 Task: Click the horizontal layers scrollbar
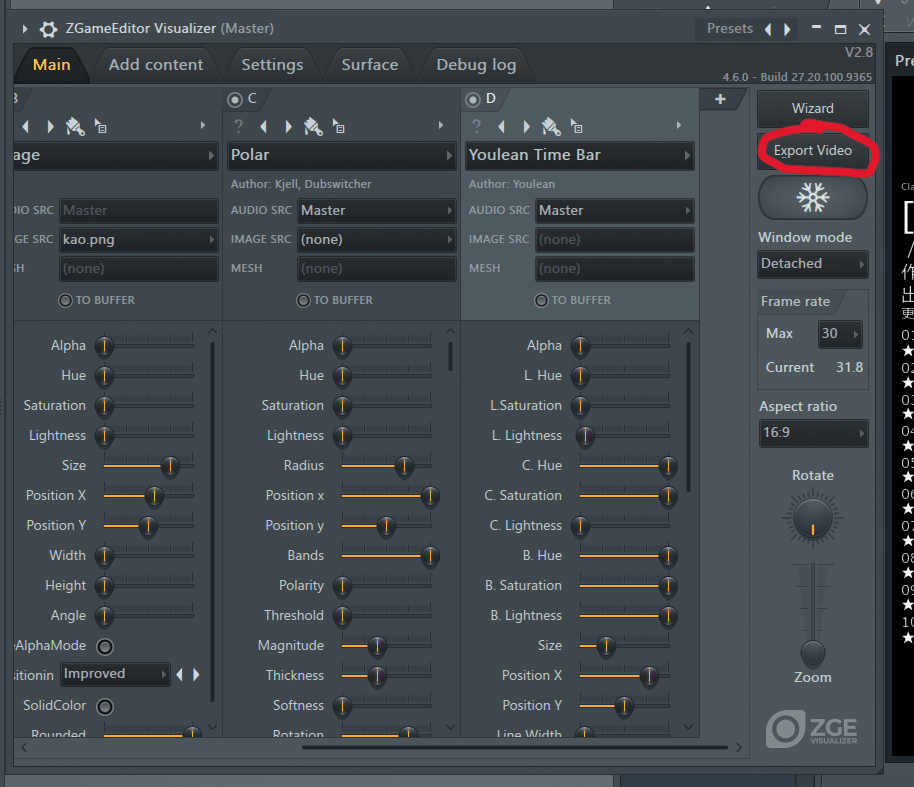click(514, 747)
